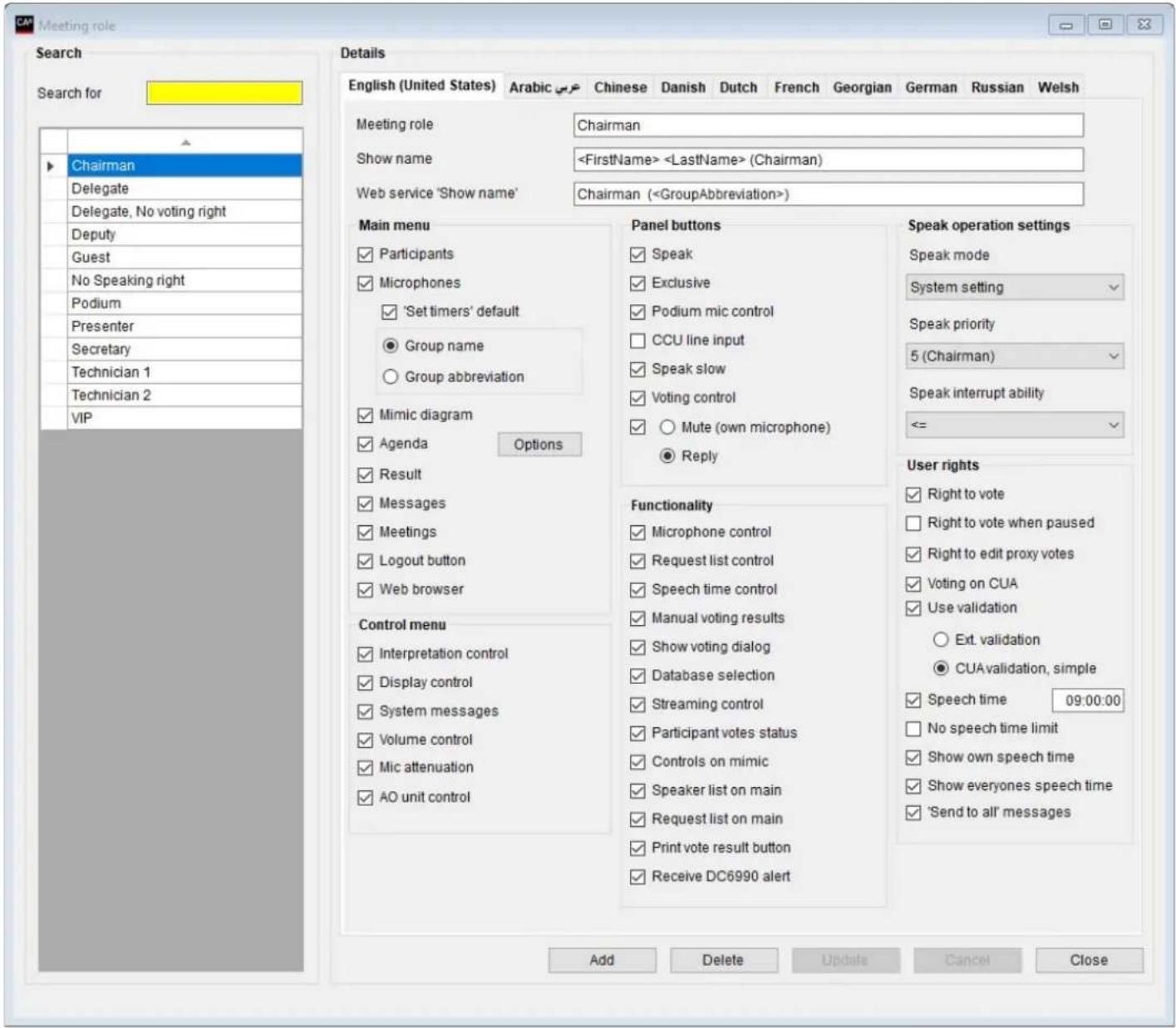Switch to the Georgian tab

coord(862,87)
